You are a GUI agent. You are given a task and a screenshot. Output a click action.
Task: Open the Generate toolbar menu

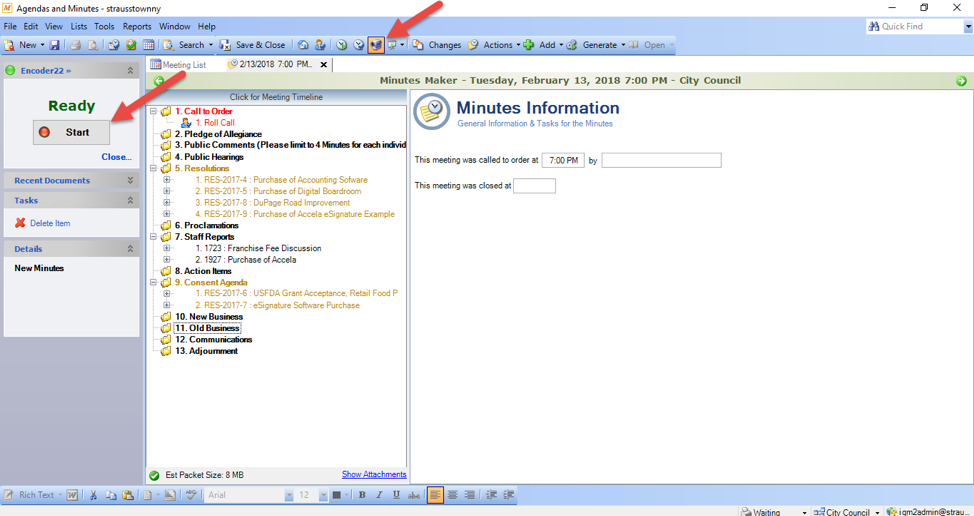[599, 45]
